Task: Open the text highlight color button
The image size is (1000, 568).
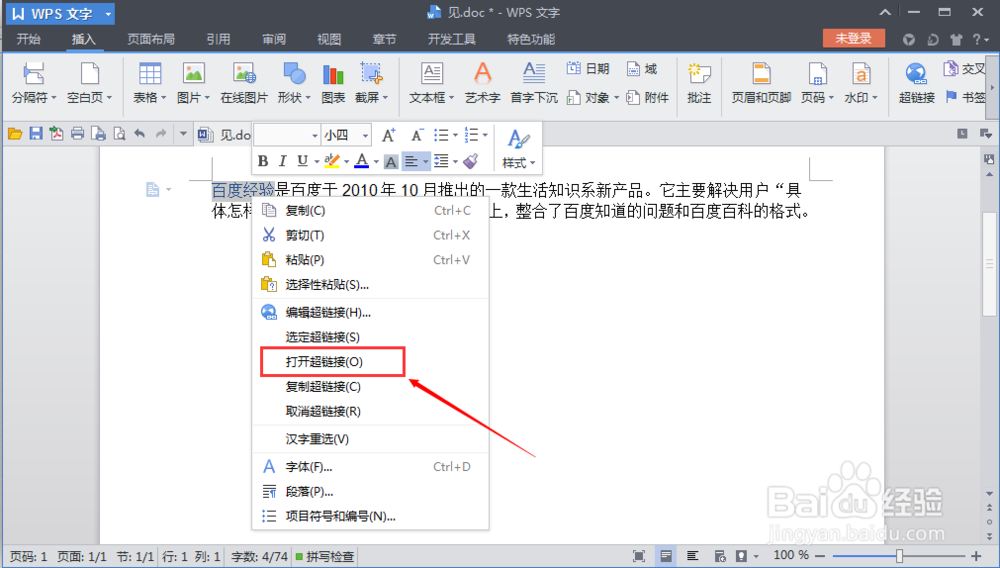Action: tap(332, 161)
